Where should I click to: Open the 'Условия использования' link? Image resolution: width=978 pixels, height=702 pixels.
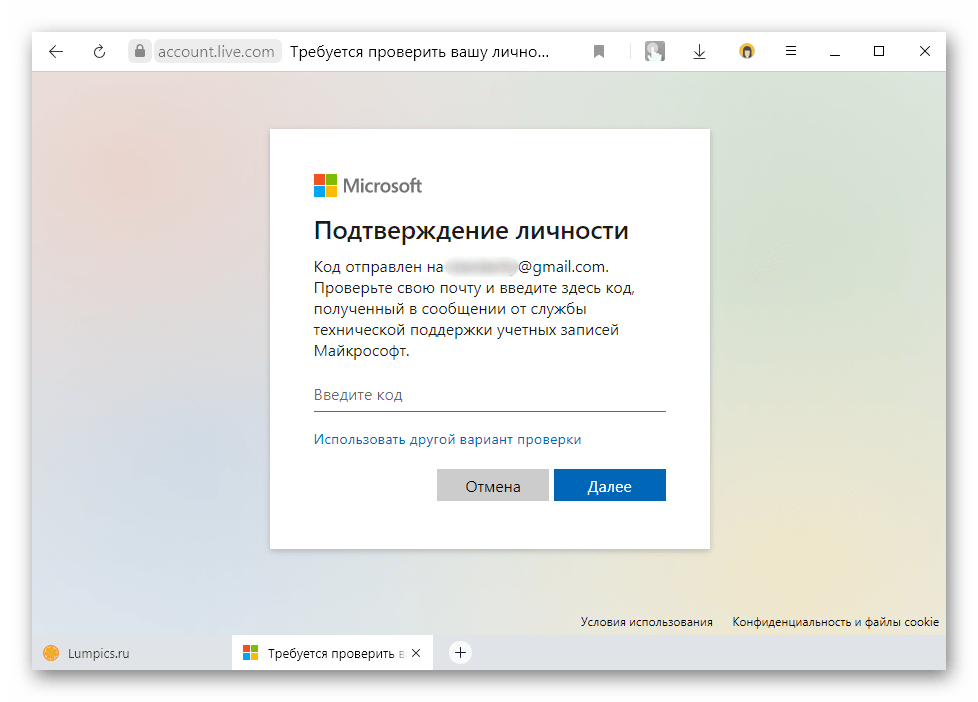click(x=646, y=622)
